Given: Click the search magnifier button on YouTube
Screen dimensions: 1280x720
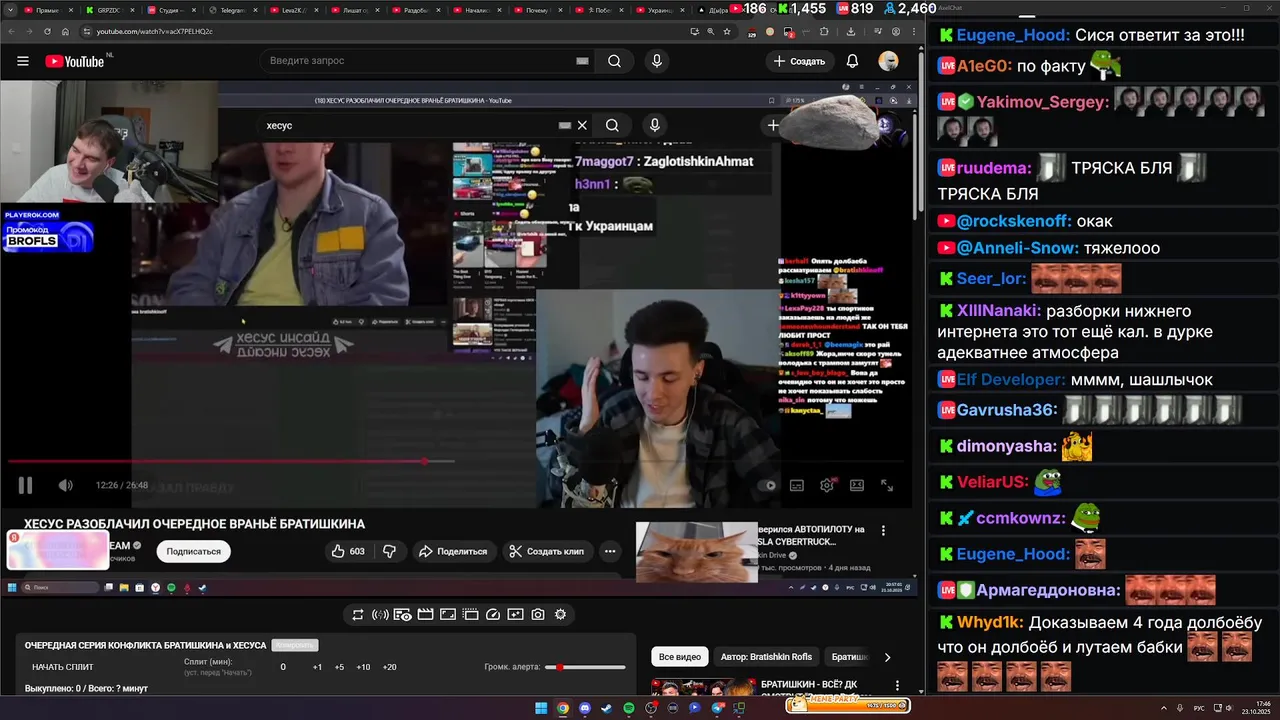Looking at the screenshot, I should tap(614, 61).
